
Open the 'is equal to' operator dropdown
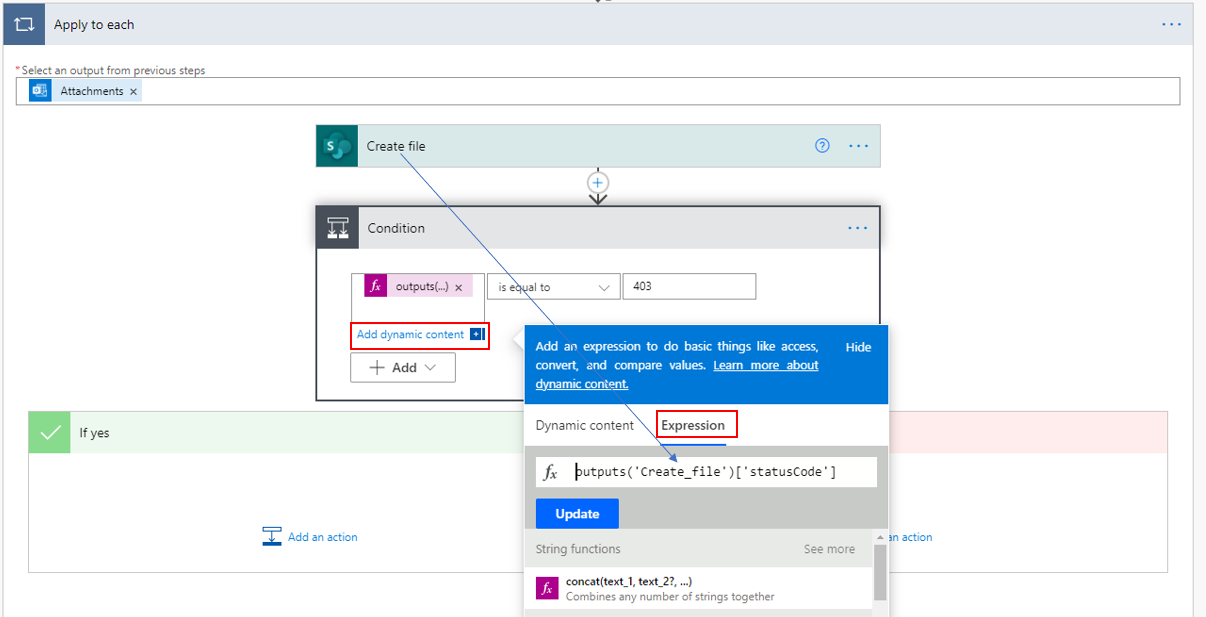(x=554, y=287)
